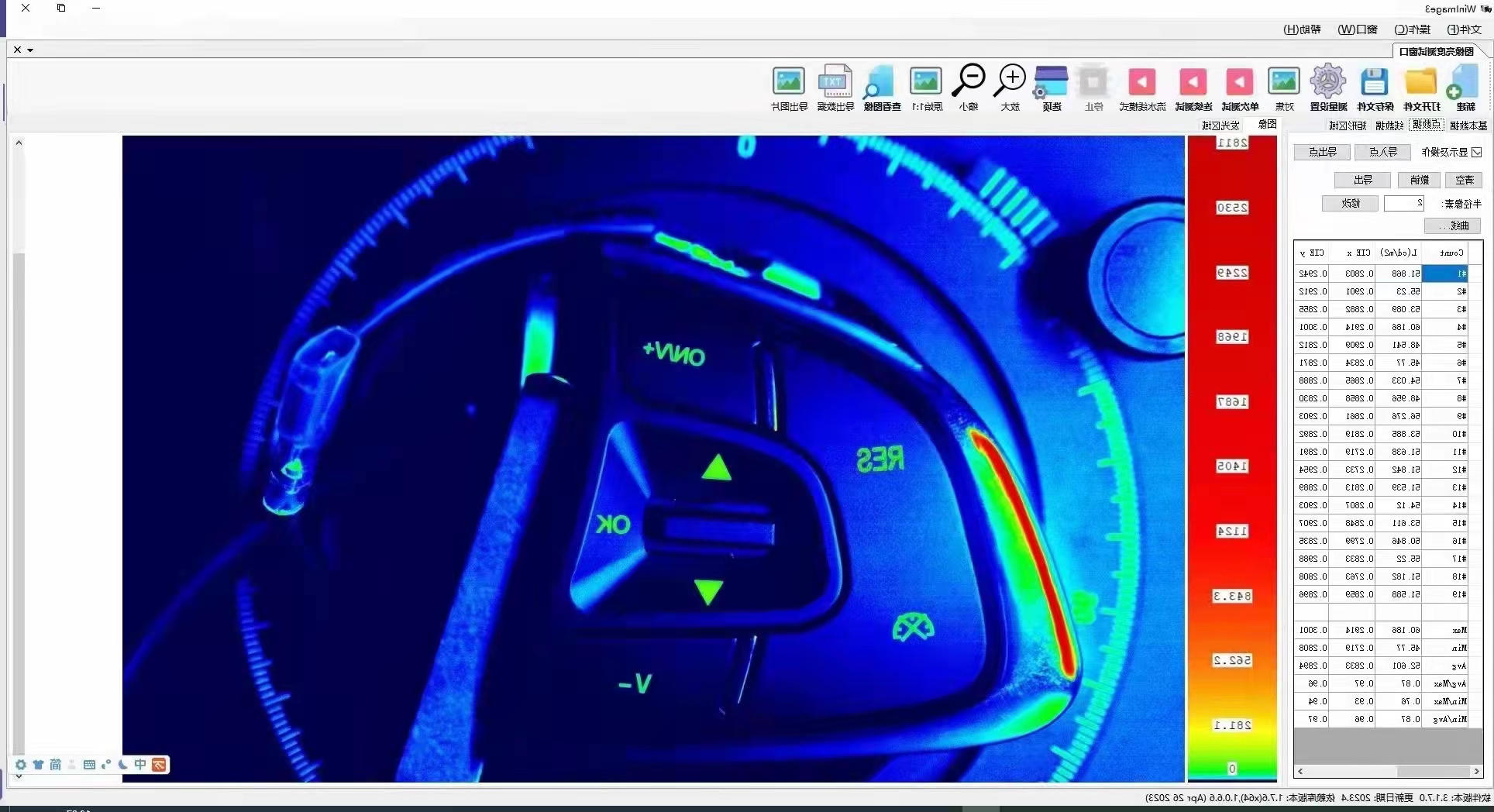This screenshot has width=1494, height=812.
Task: Open the tab list dropdown arrow beside X
Action: coord(30,50)
